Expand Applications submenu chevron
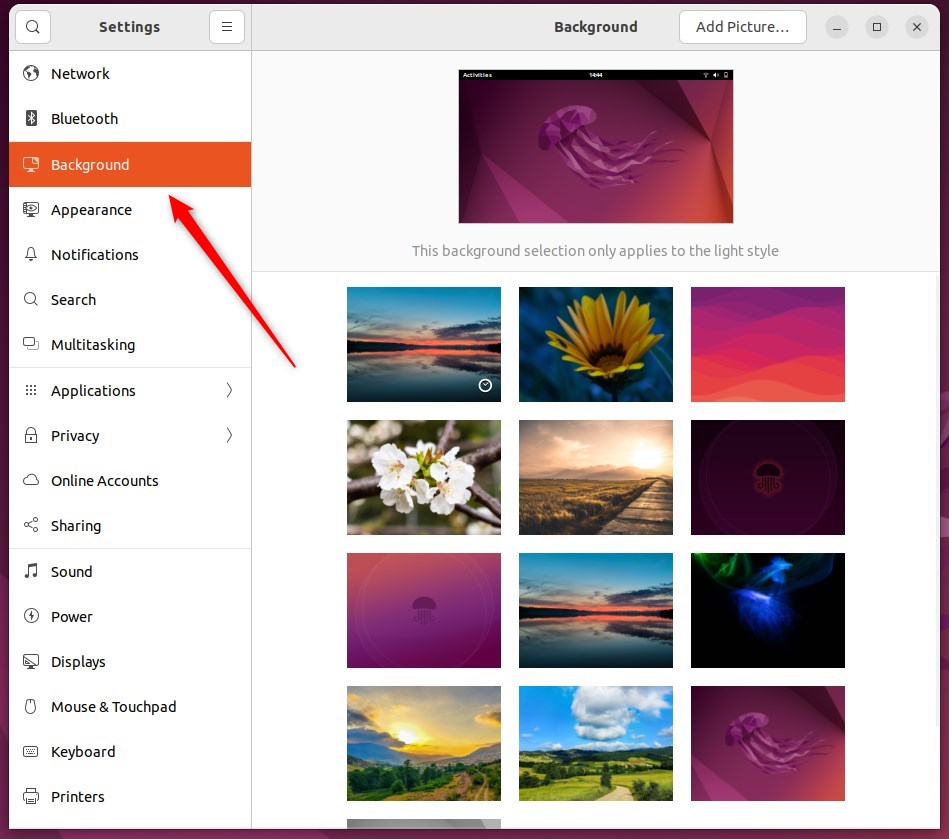Viewport: 949px width, 839px height. (229, 390)
